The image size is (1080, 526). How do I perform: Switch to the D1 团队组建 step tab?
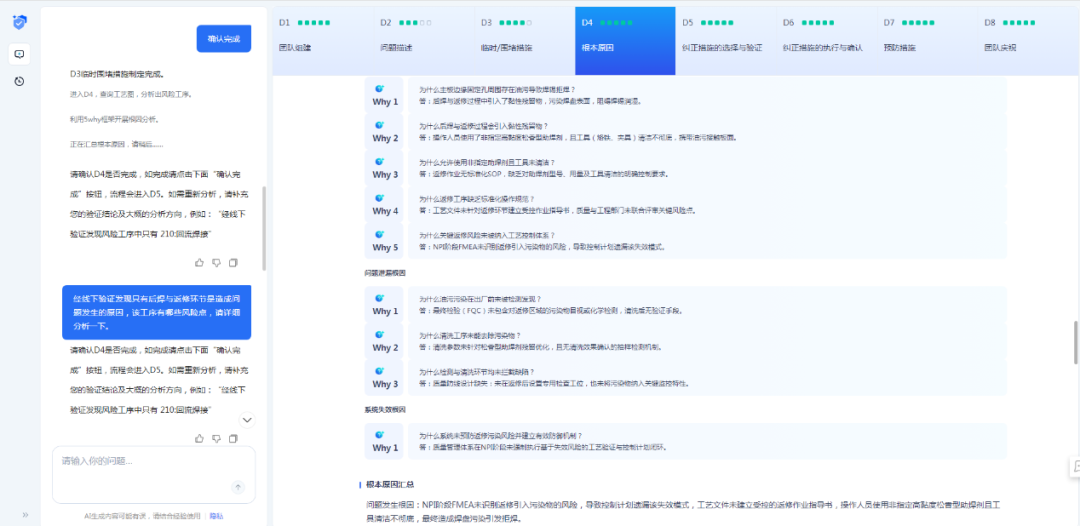pos(322,34)
